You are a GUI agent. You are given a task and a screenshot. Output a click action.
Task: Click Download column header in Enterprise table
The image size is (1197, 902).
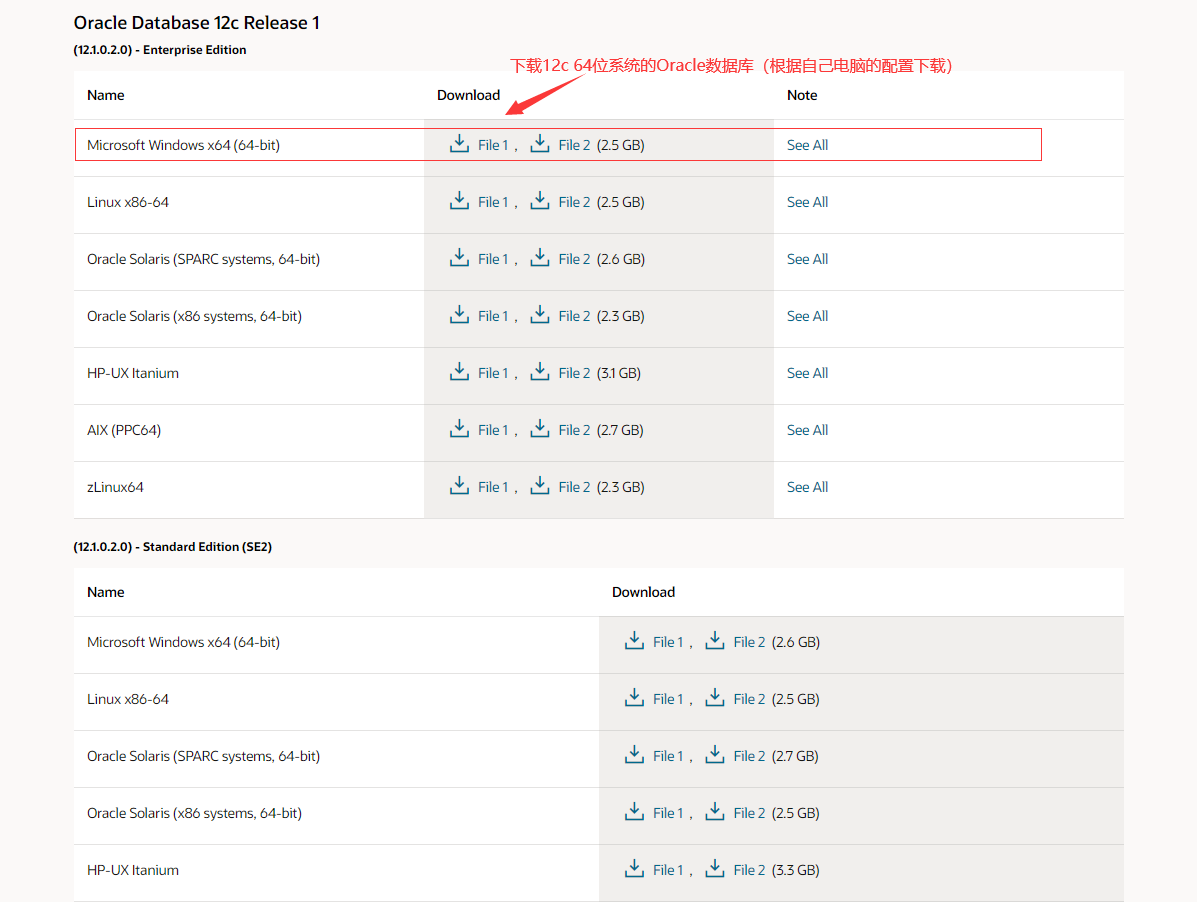[x=468, y=95]
